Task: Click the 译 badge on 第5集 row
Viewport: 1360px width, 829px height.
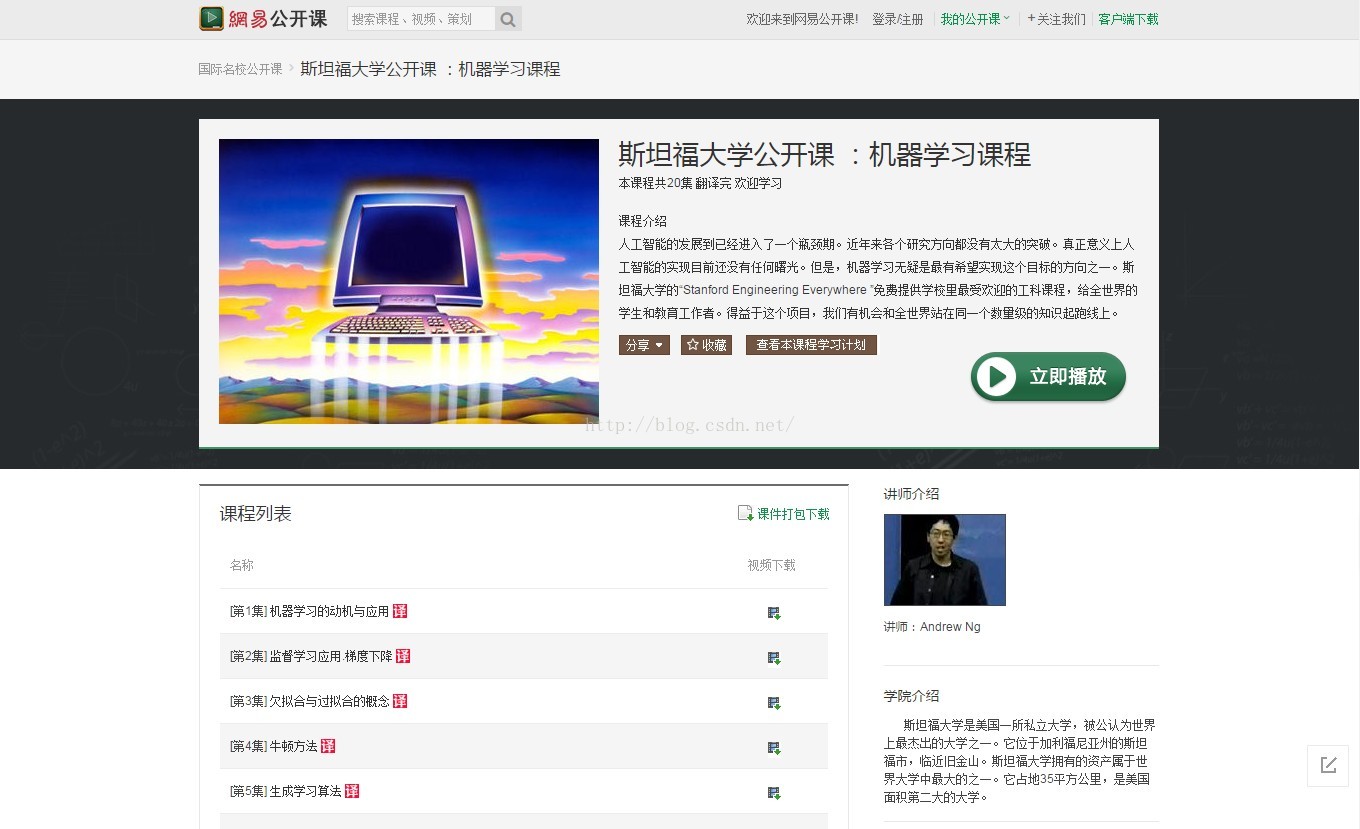Action: point(352,791)
